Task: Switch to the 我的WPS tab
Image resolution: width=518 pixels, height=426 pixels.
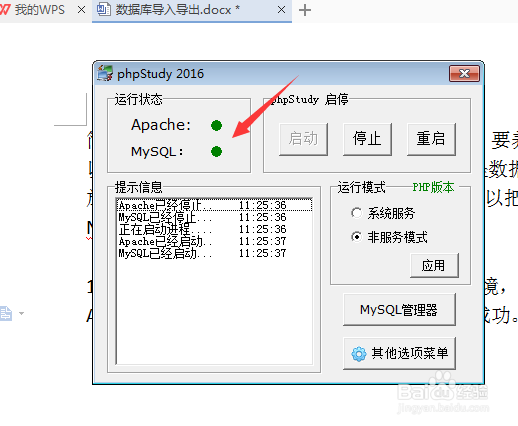Action: pos(39,10)
